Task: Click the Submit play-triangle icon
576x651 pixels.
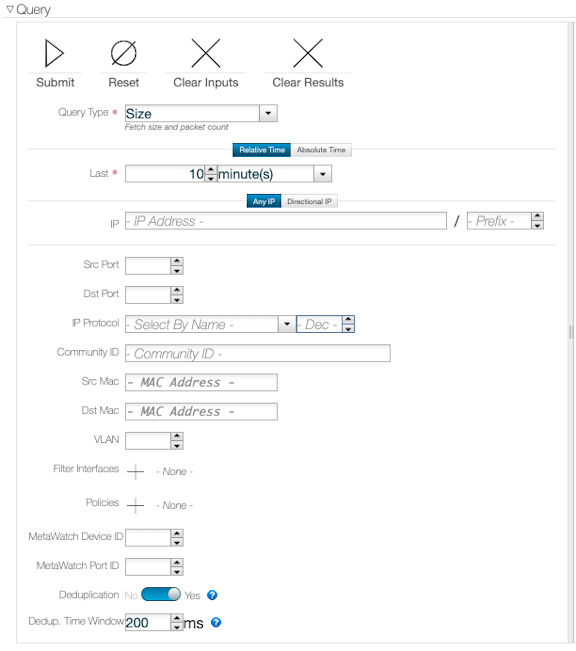Action: click(54, 53)
